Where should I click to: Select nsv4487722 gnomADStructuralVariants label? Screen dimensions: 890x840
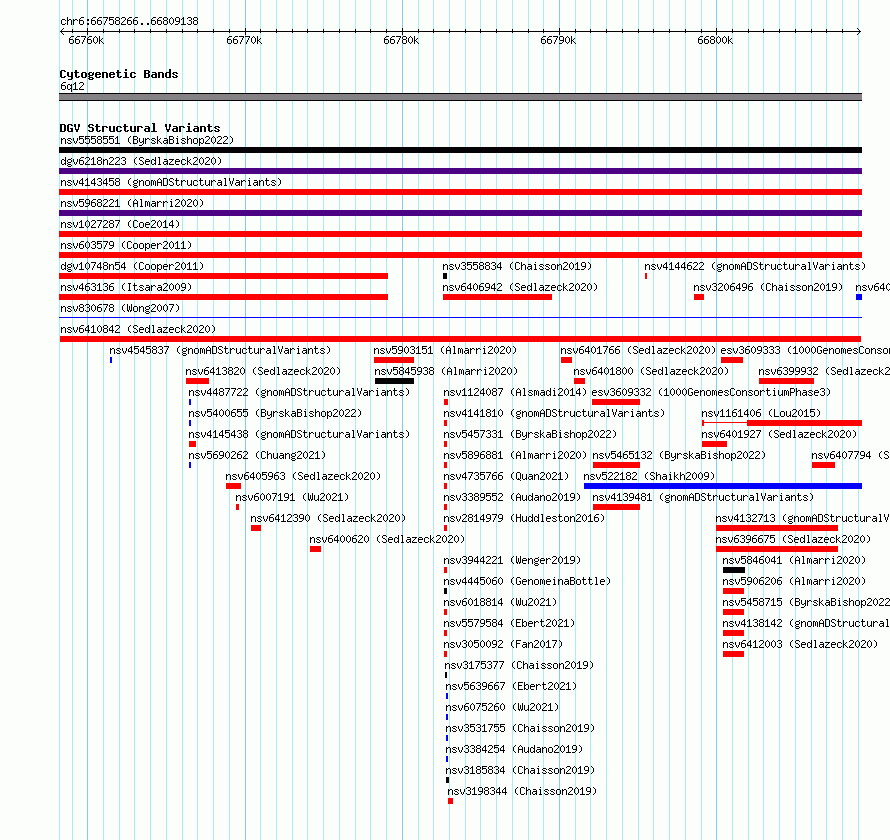299,392
